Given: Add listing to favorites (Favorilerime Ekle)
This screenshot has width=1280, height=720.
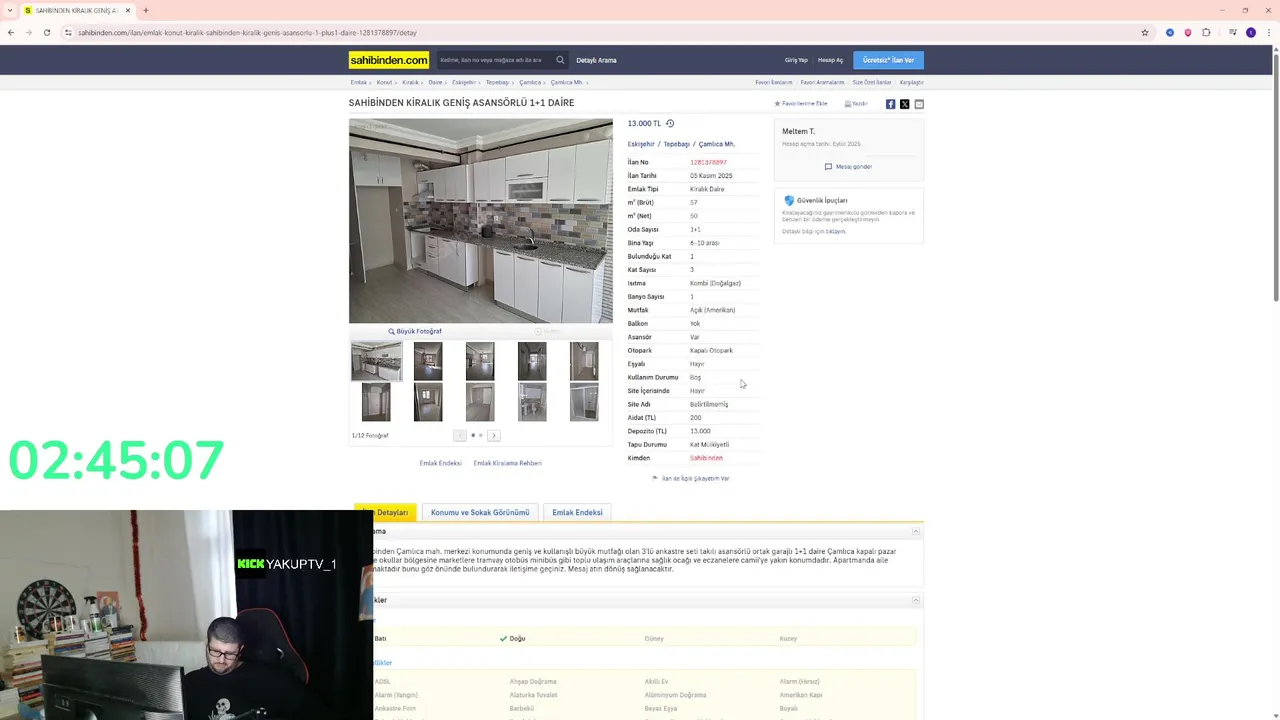Looking at the screenshot, I should (801, 104).
